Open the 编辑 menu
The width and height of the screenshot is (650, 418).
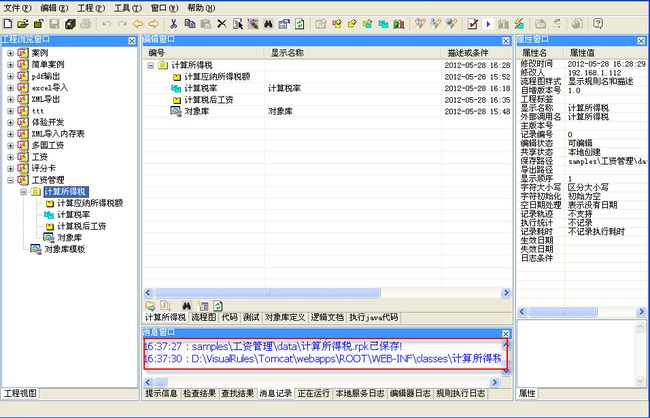pos(54,8)
